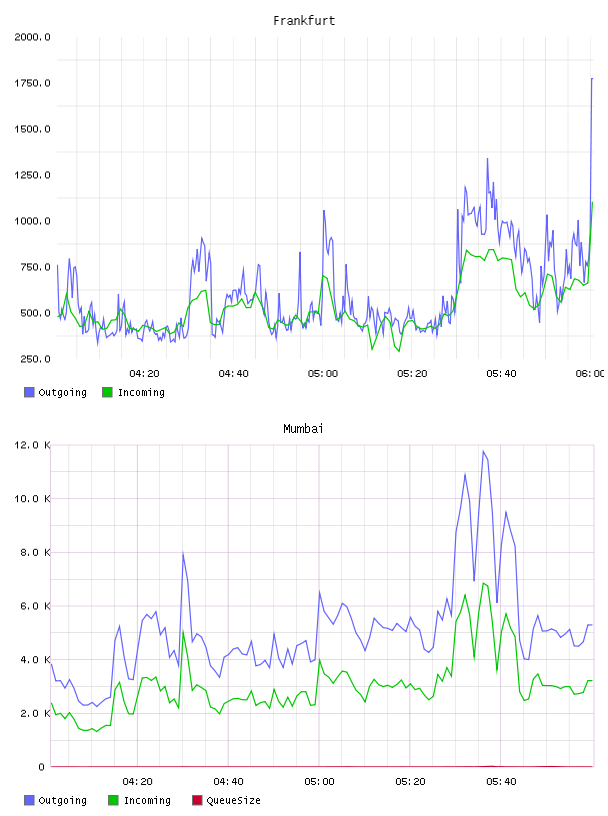The image size is (608, 816).
Task: Click the 750.0 y-axis label on Frankfurt chart
Action: point(35,267)
